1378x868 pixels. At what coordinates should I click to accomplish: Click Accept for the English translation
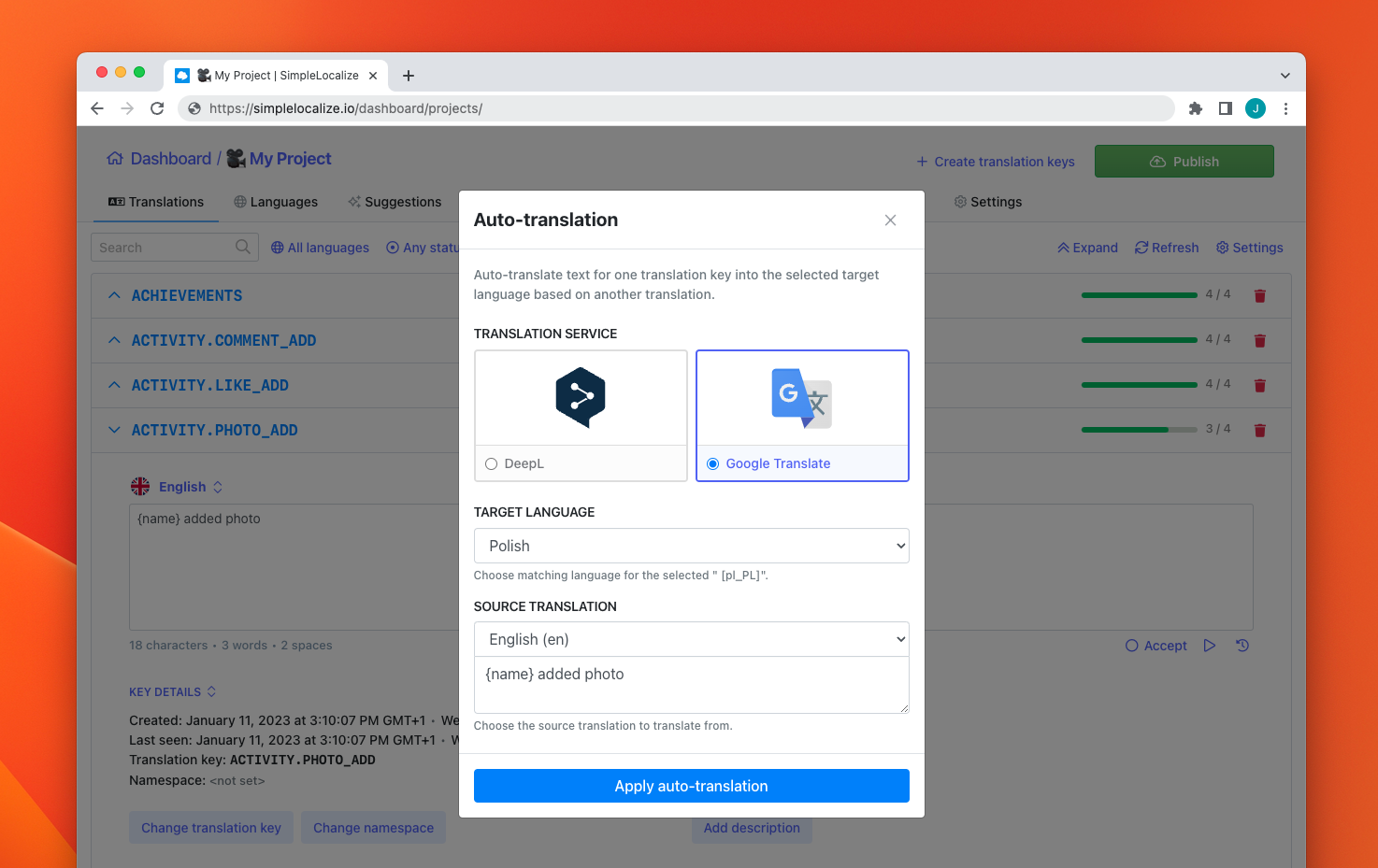(1156, 646)
